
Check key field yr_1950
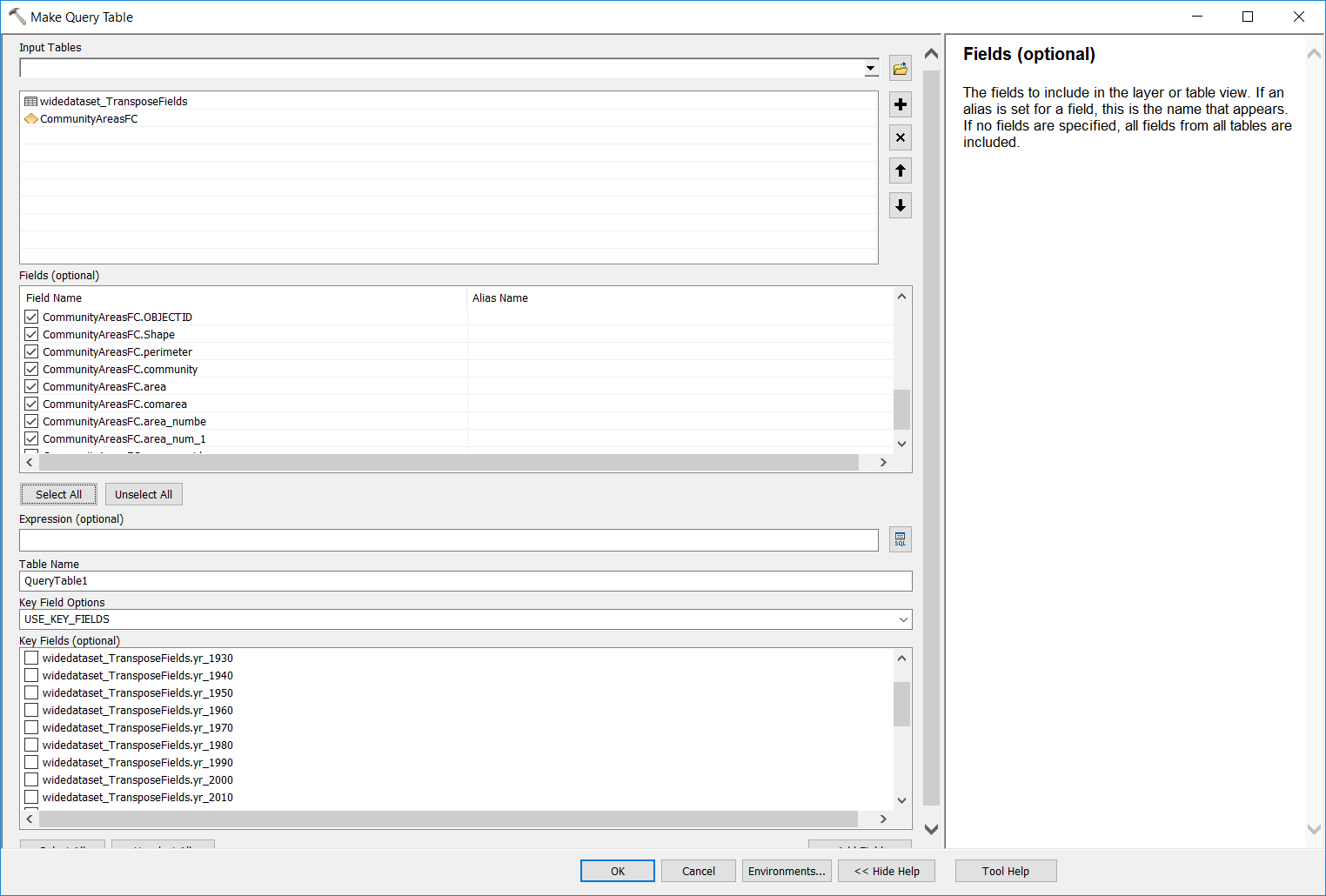[31, 692]
